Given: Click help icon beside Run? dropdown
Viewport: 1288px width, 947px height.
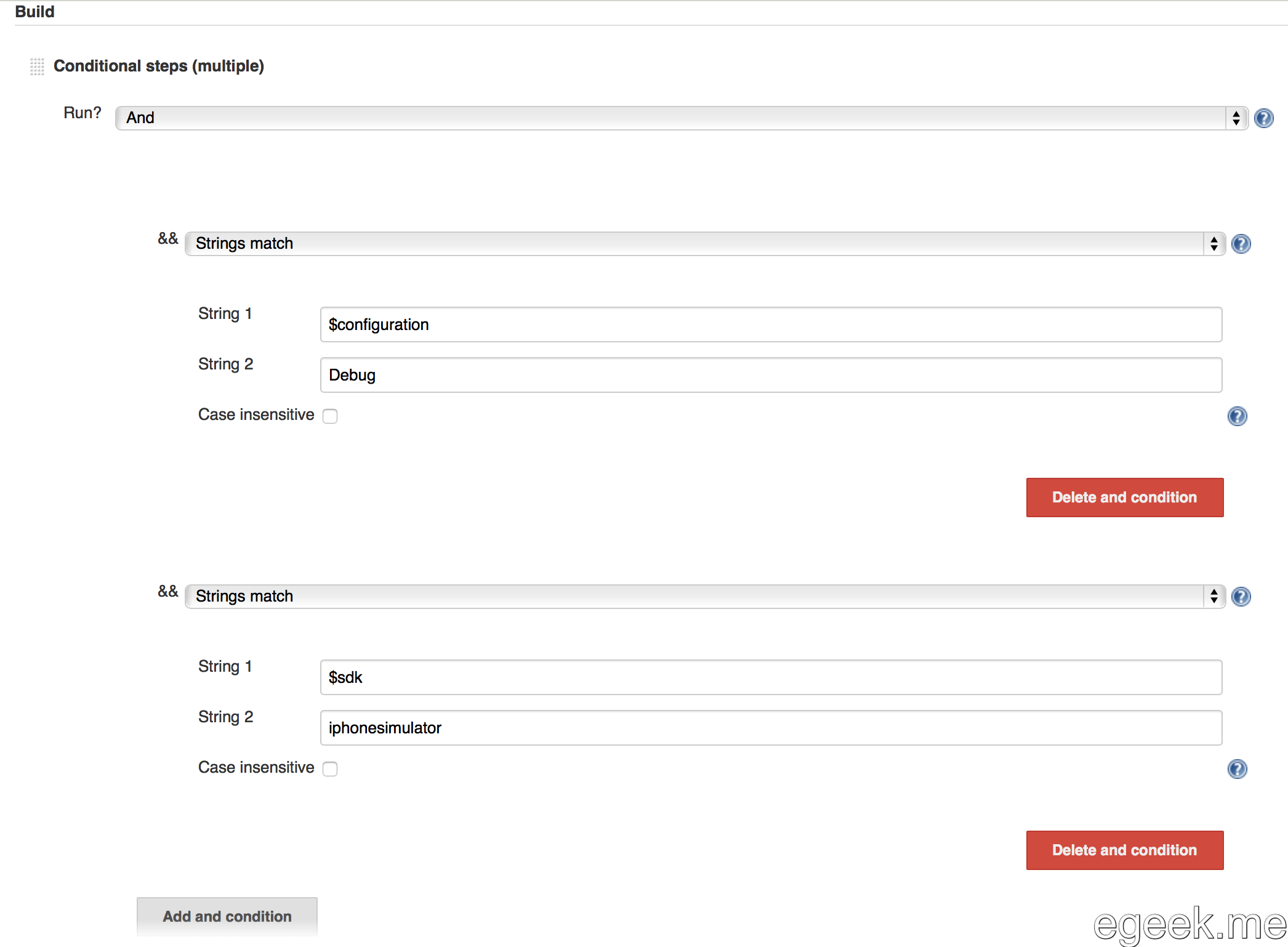Looking at the screenshot, I should [x=1263, y=118].
